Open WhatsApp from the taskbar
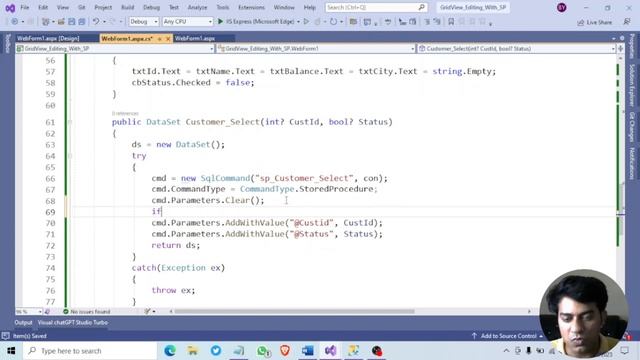This screenshot has width=640, height=360. [x=262, y=351]
